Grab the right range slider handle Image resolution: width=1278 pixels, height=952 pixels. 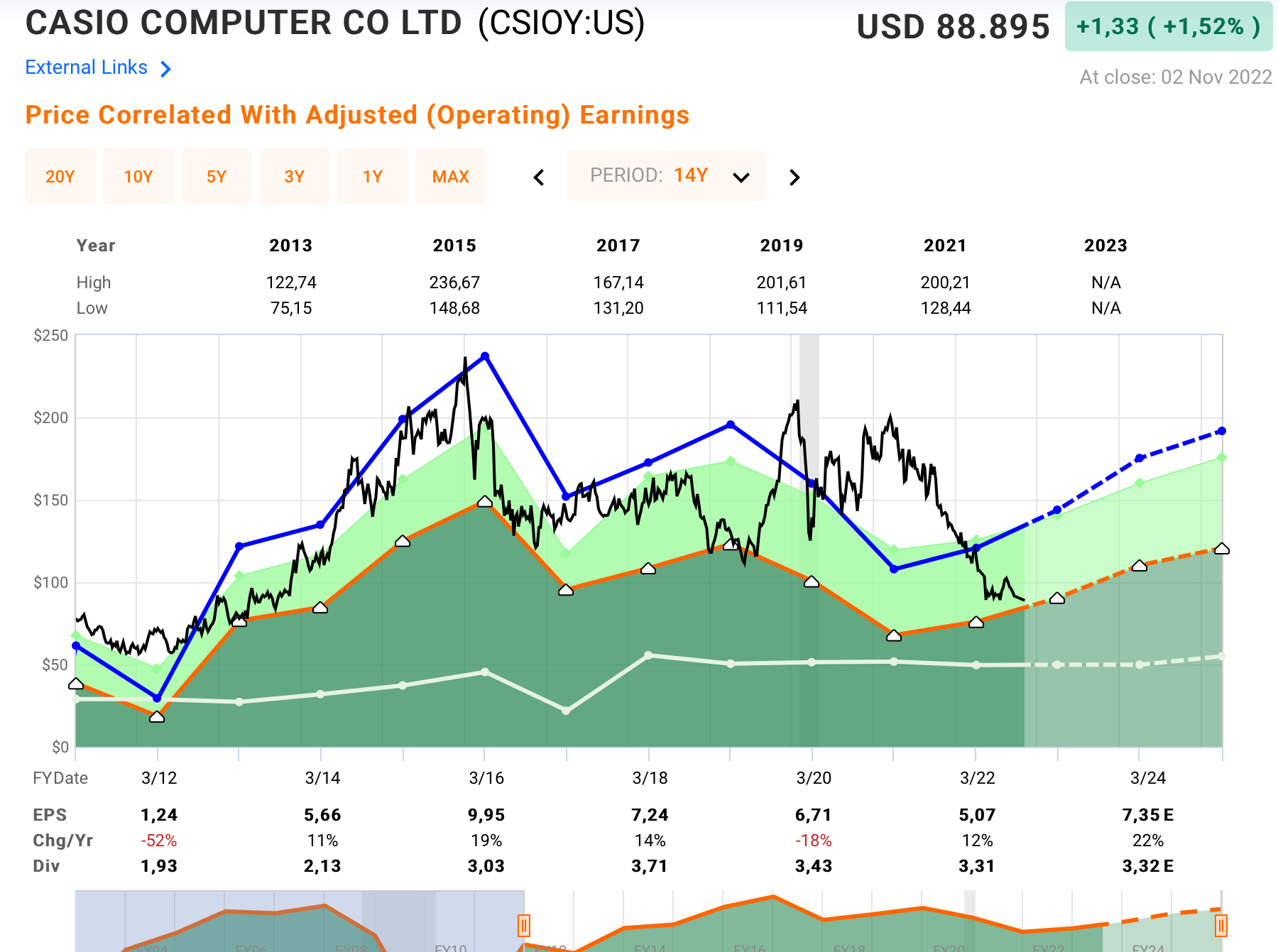click(1221, 925)
